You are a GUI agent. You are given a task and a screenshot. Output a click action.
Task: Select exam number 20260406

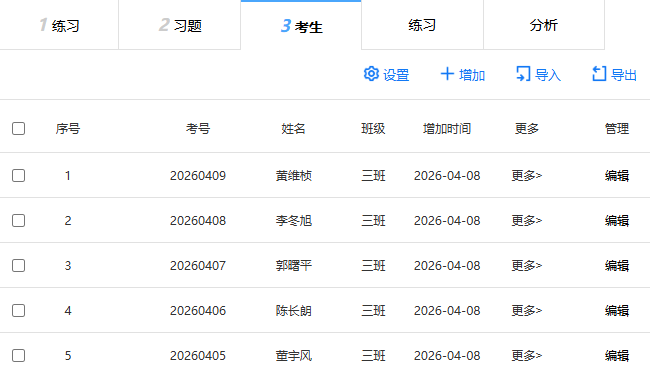coord(198,311)
